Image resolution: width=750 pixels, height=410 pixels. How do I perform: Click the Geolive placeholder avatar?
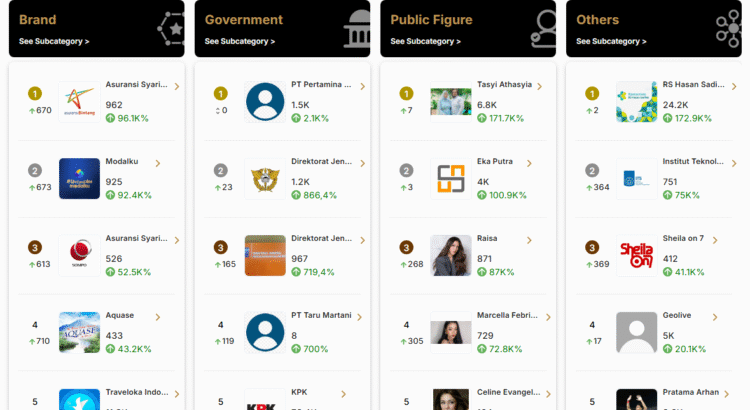pyautogui.click(x=636, y=332)
